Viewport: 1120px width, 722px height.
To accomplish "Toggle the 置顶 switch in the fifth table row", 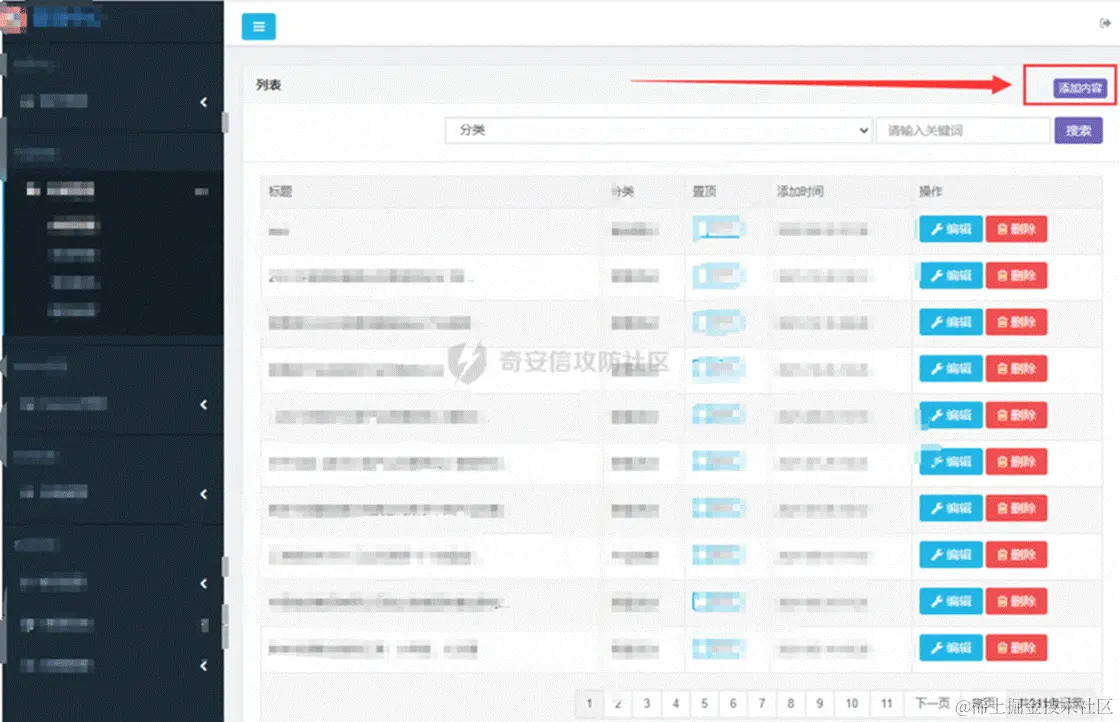I will [x=718, y=415].
